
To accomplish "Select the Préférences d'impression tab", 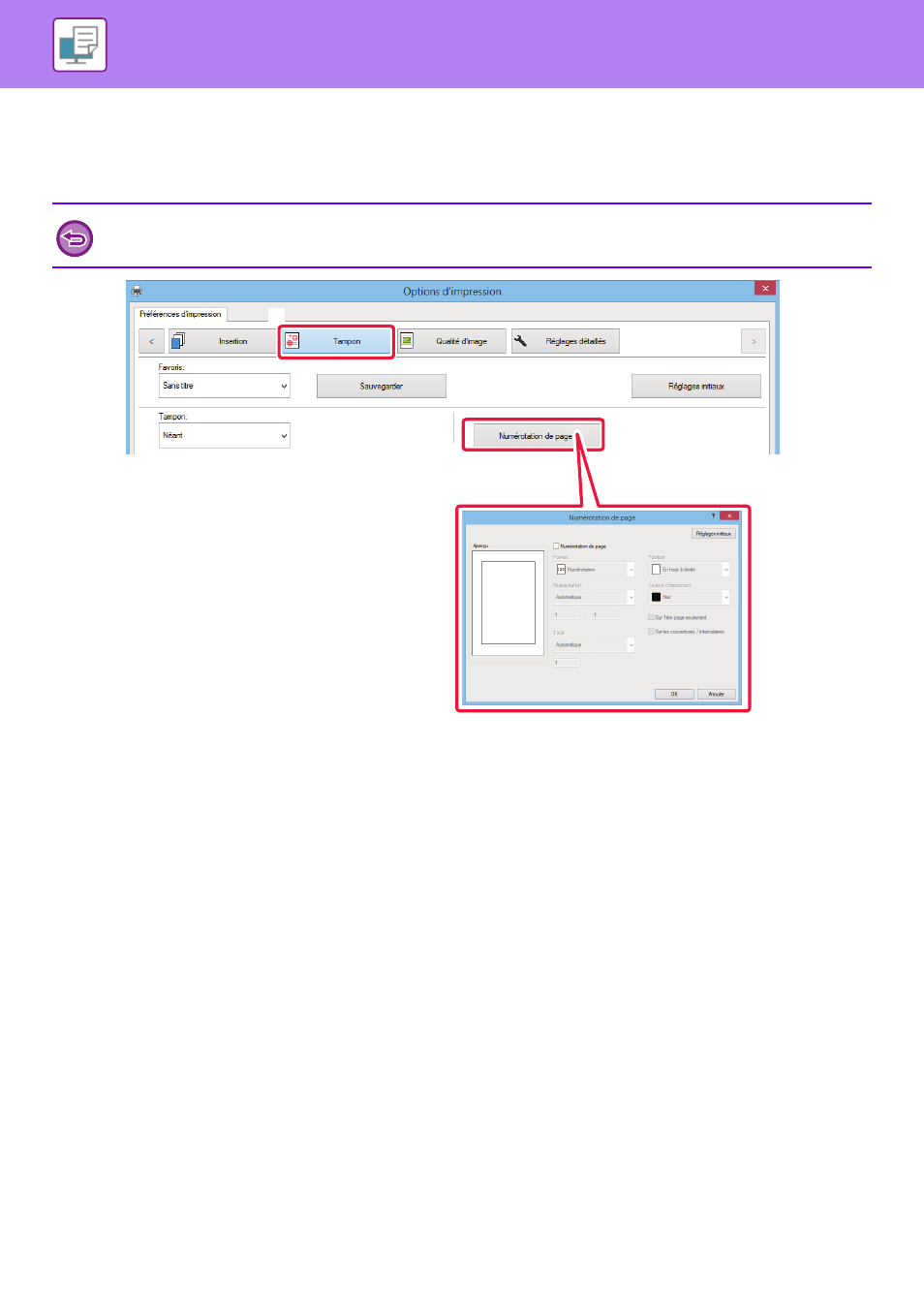I will pos(180,314).
